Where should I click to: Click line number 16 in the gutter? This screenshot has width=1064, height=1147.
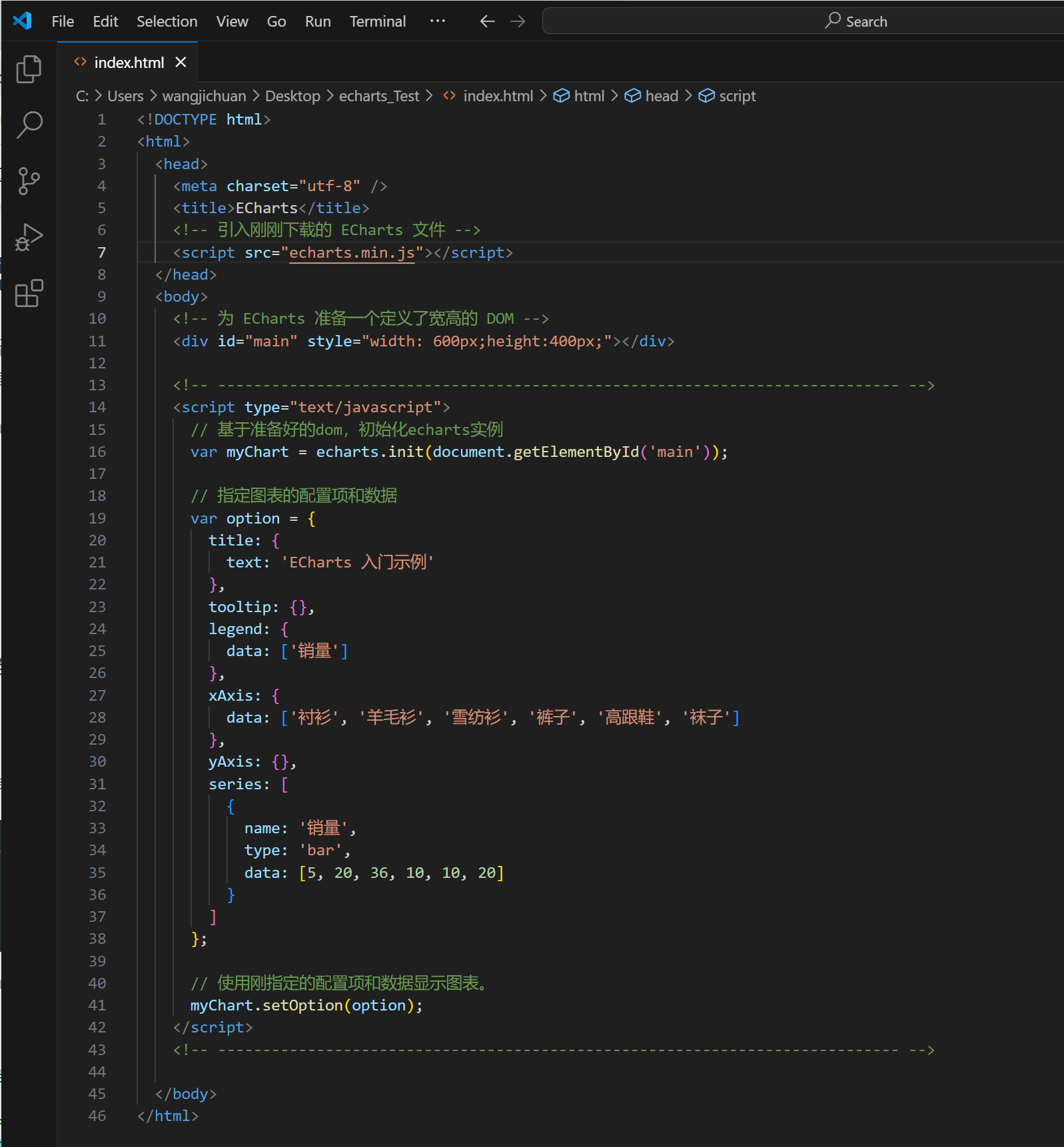(x=97, y=452)
